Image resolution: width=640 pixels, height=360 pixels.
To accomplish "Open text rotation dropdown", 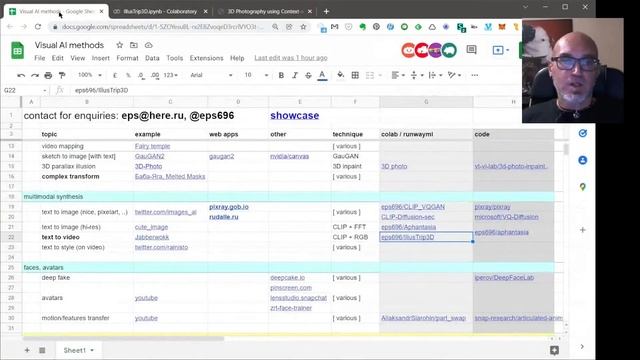I will [x=454, y=75].
